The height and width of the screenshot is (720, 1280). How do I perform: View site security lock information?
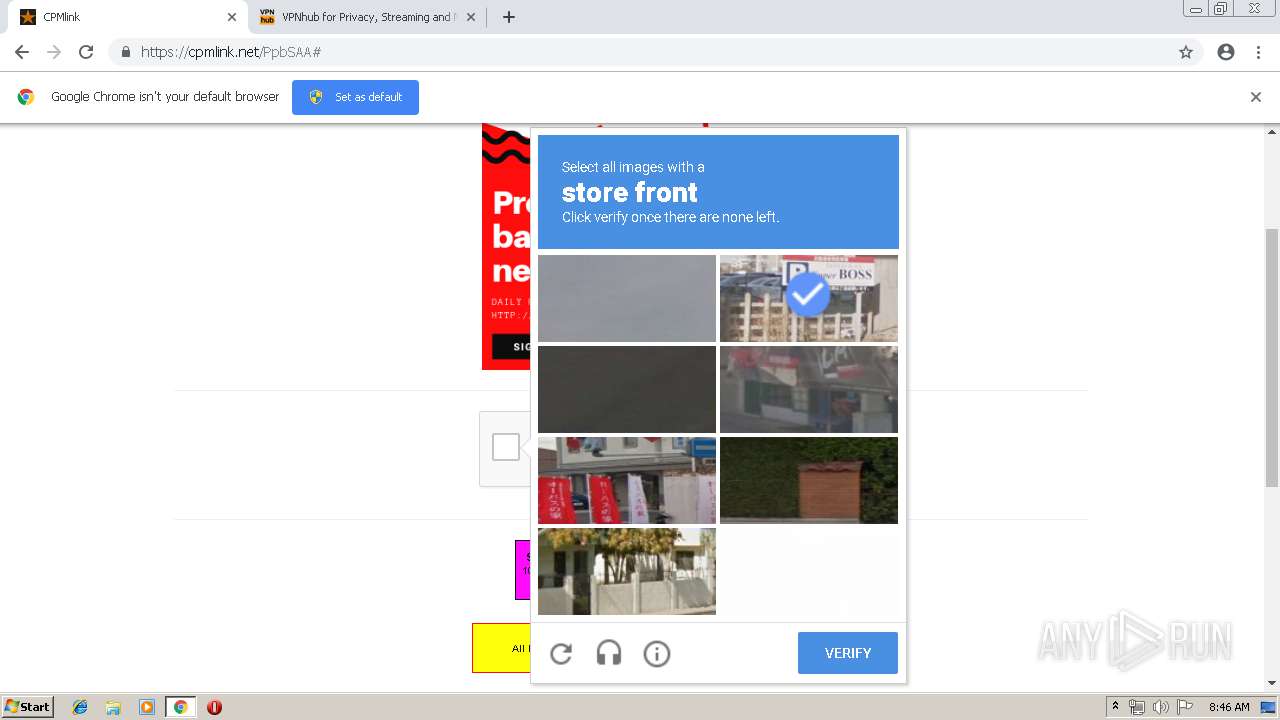click(x=126, y=52)
